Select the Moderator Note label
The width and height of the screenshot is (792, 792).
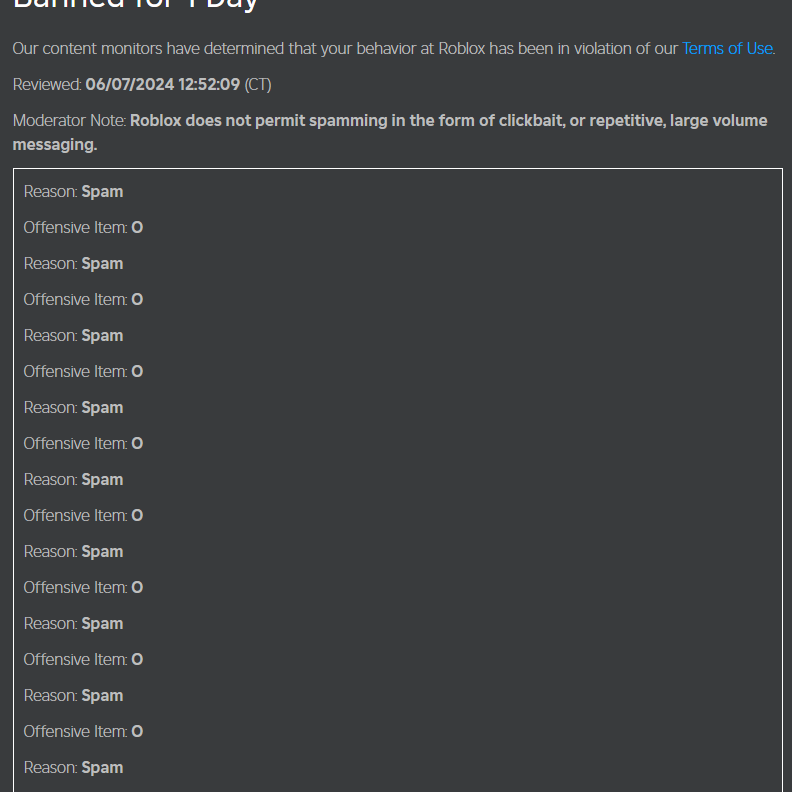coord(69,121)
